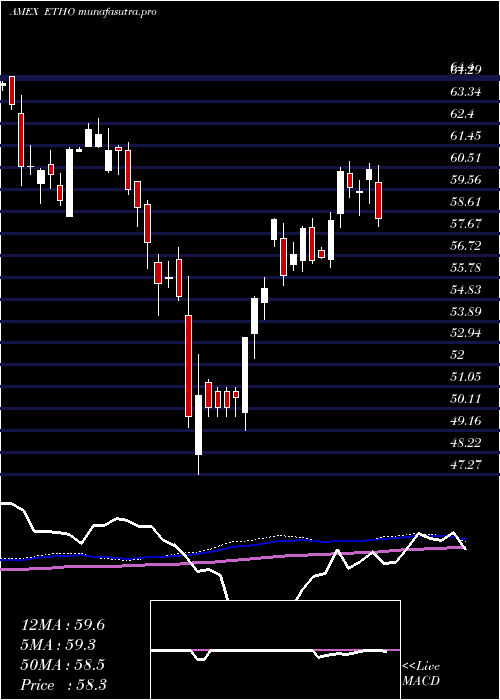
Task: Click the 12MA : 59.6 readout
Action: 63,625
